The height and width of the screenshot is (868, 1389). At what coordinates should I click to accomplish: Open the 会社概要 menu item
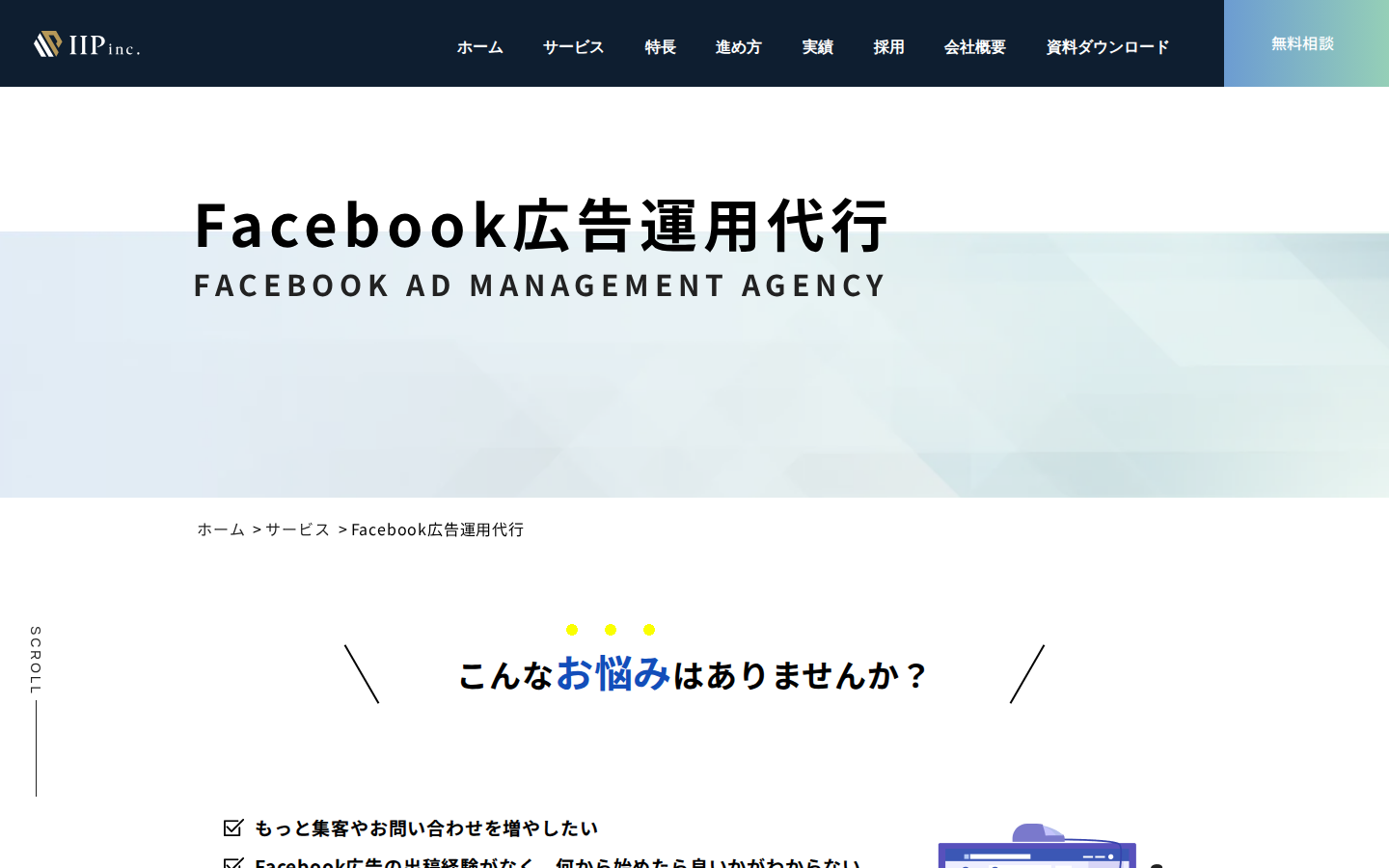click(x=975, y=46)
